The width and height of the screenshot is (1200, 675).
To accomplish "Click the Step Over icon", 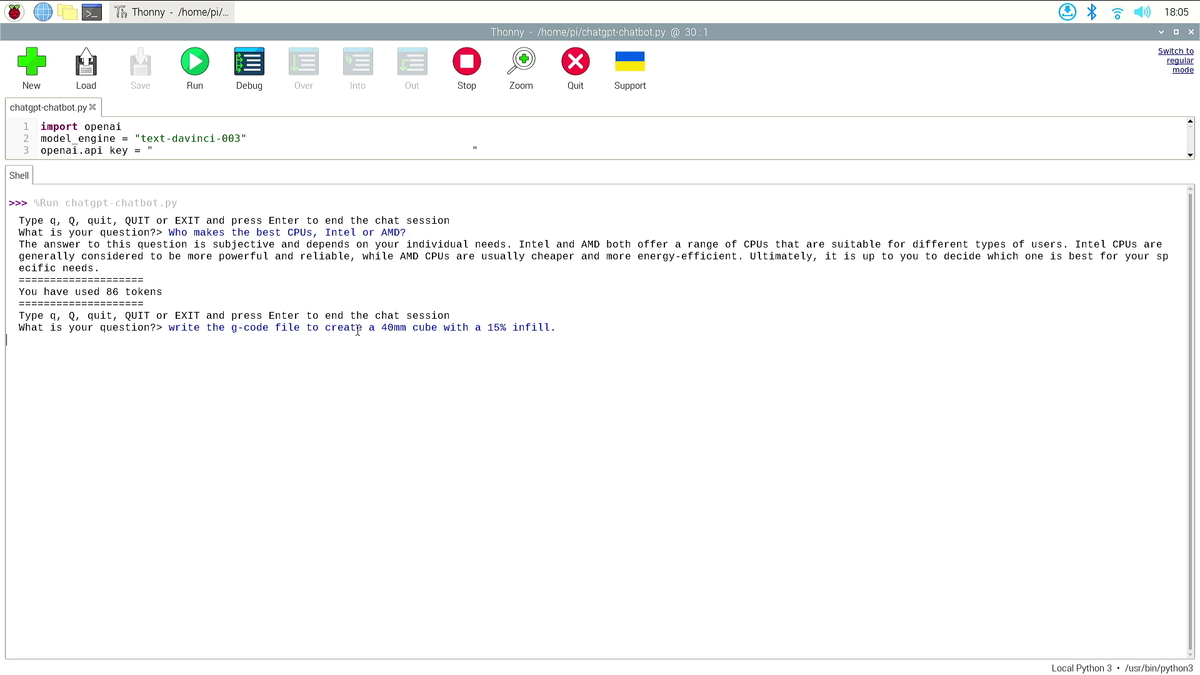I will 303,69.
